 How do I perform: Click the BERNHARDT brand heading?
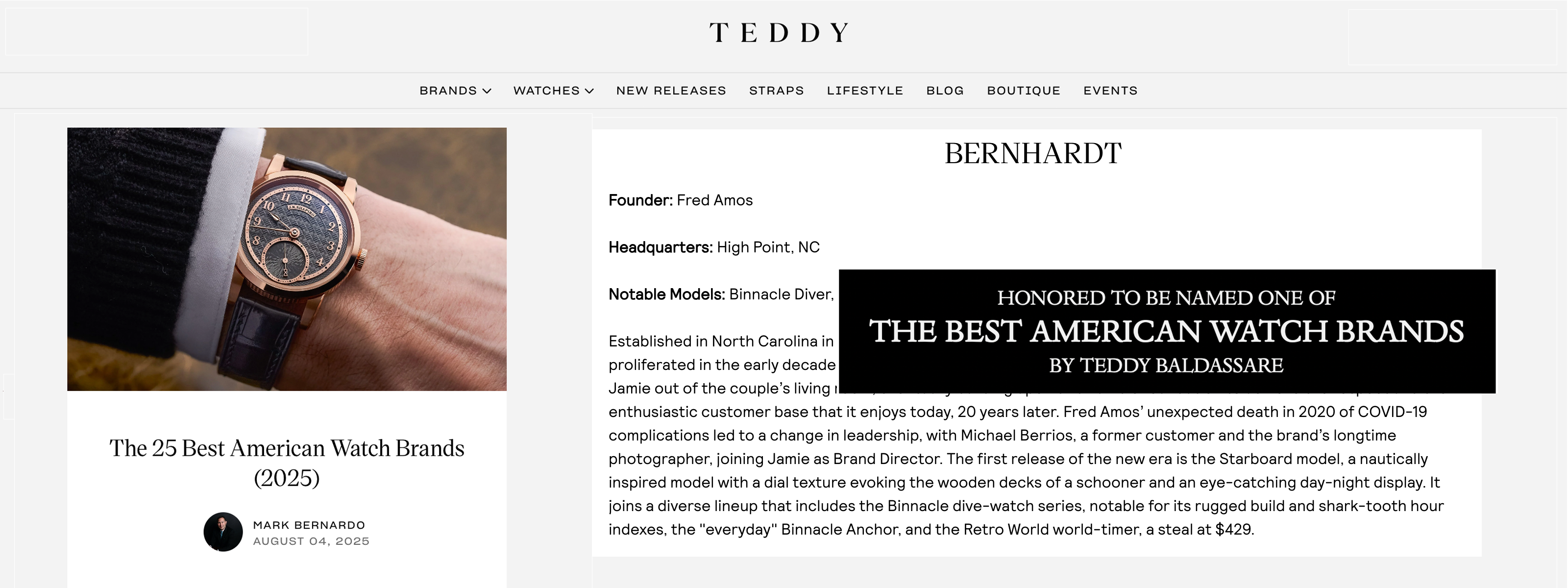[1032, 153]
